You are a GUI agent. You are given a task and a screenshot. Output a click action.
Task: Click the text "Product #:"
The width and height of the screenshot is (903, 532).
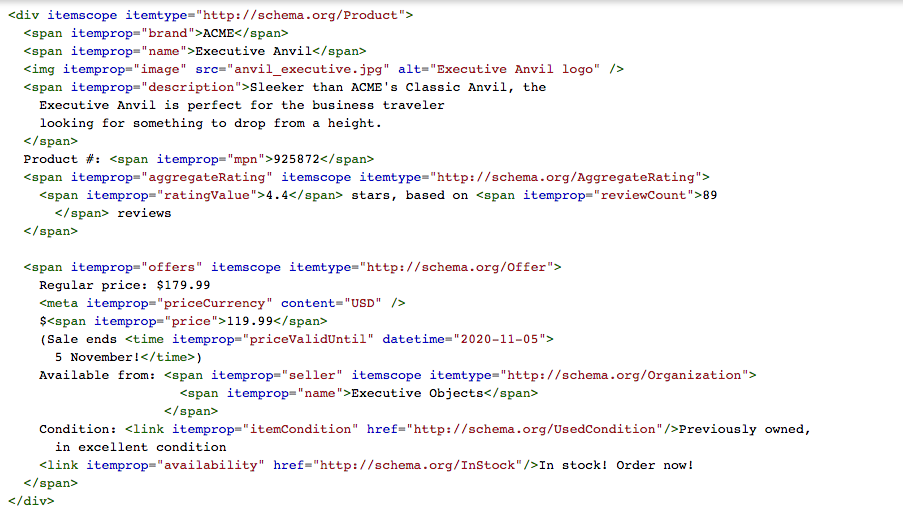[62, 159]
